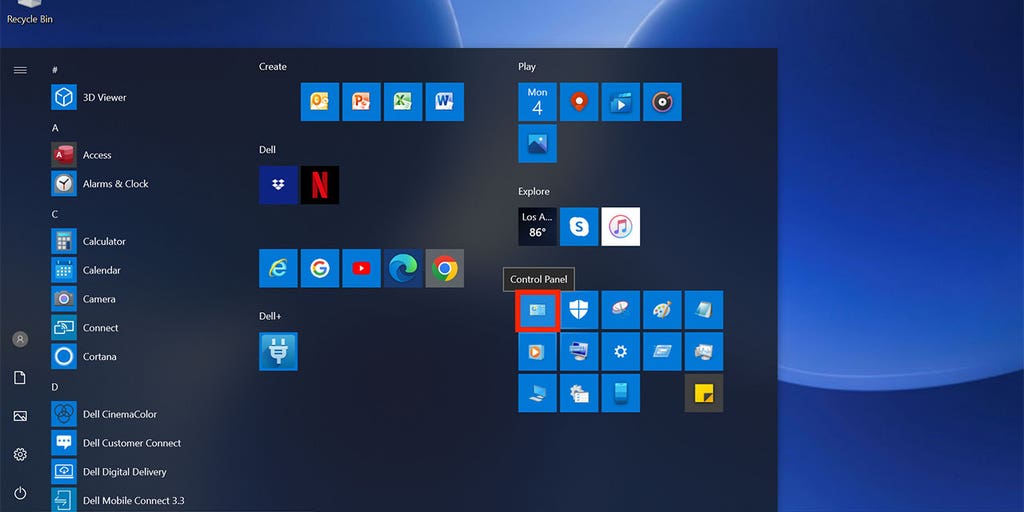Open the Outlook tile in Create group

[x=320, y=102]
